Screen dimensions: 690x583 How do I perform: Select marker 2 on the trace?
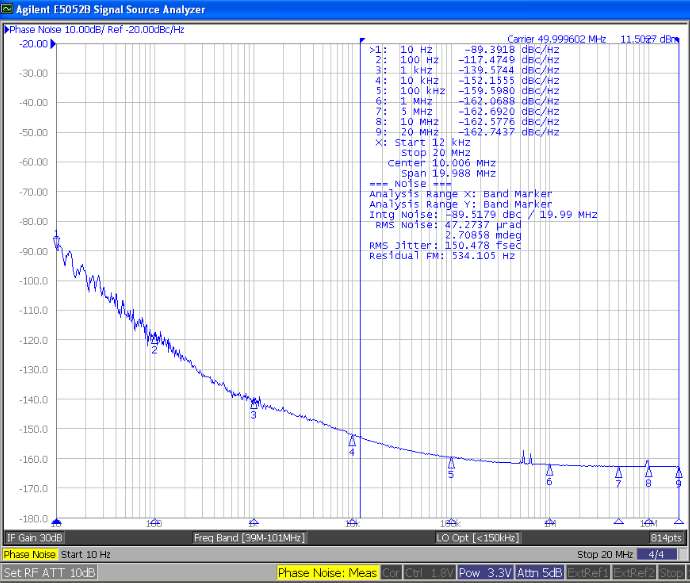pyautogui.click(x=154, y=340)
